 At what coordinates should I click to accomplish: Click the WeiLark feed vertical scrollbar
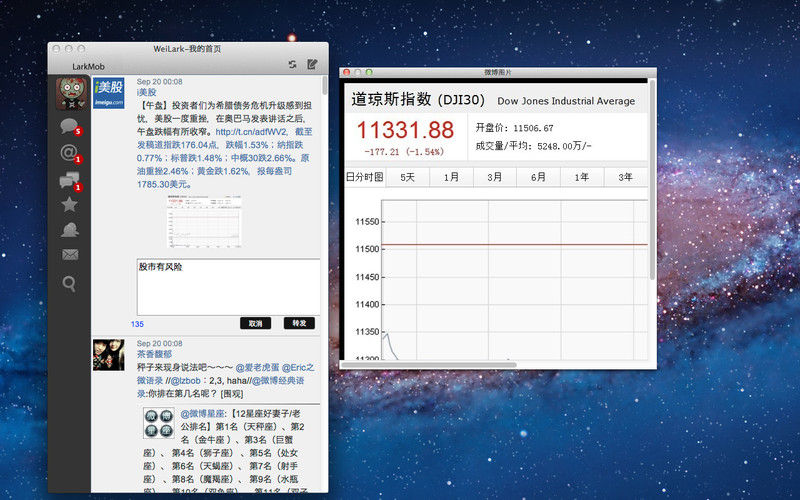324,85
